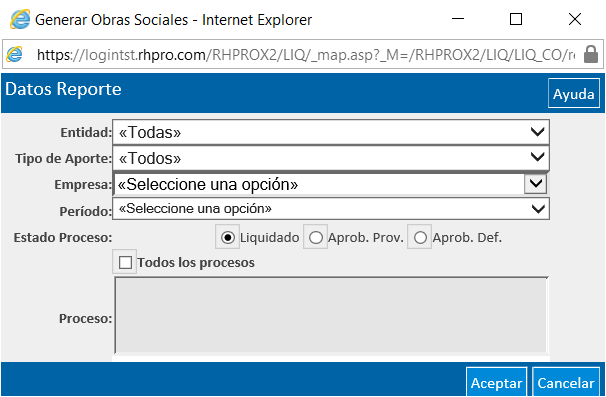Click the Ayuda help button
Screen dimensions: 606x397
click(574, 93)
